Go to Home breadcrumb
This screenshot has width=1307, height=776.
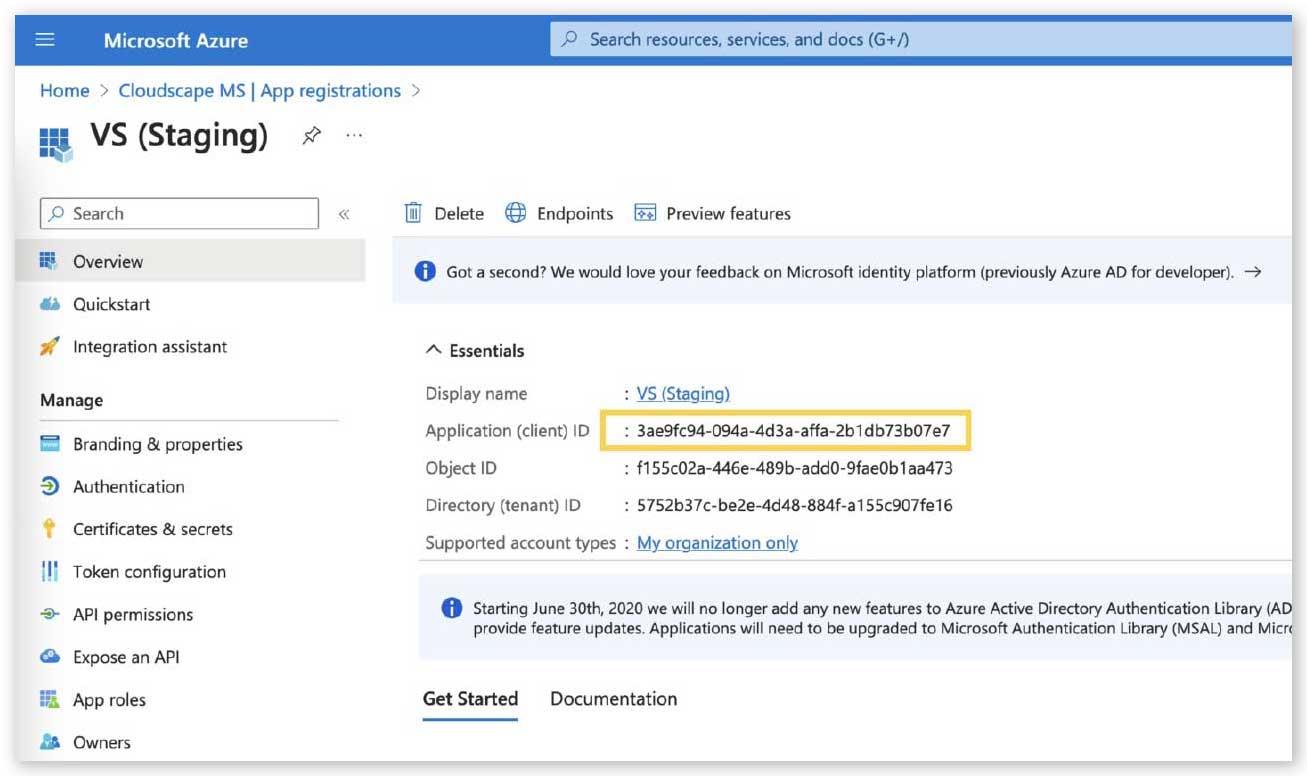pos(65,91)
